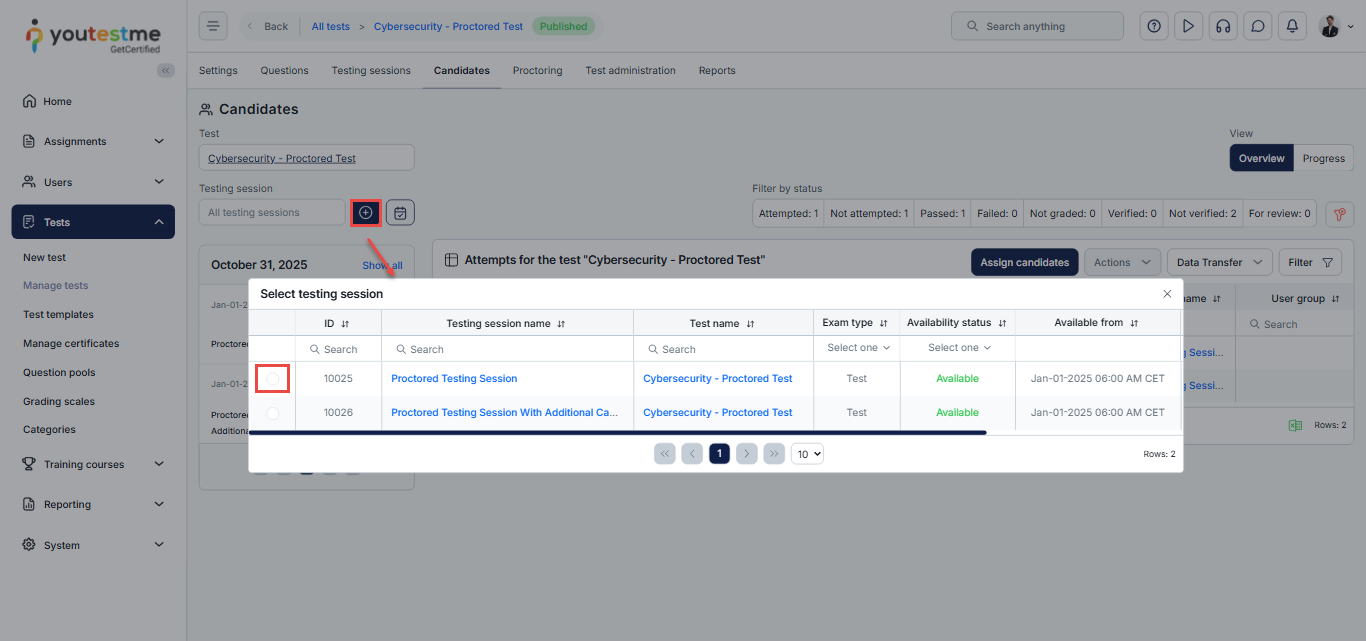Image resolution: width=1366 pixels, height=641 pixels.
Task: Open Proctored Testing Session link
Action: point(454,379)
